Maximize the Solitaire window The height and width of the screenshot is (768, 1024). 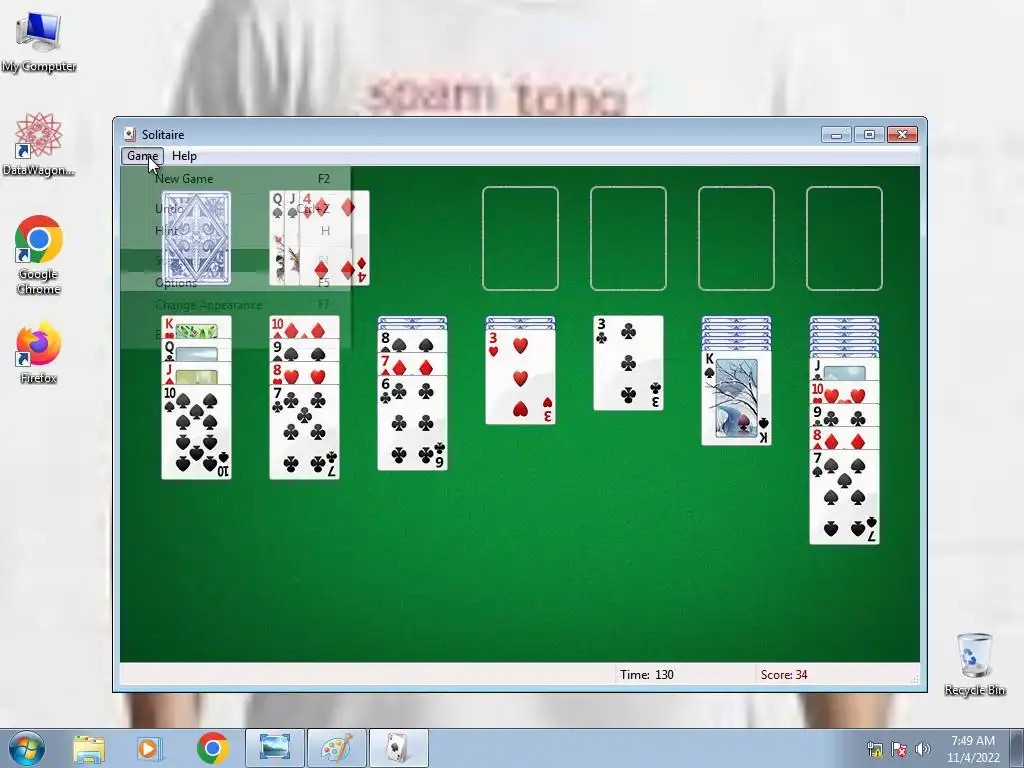[x=869, y=135]
